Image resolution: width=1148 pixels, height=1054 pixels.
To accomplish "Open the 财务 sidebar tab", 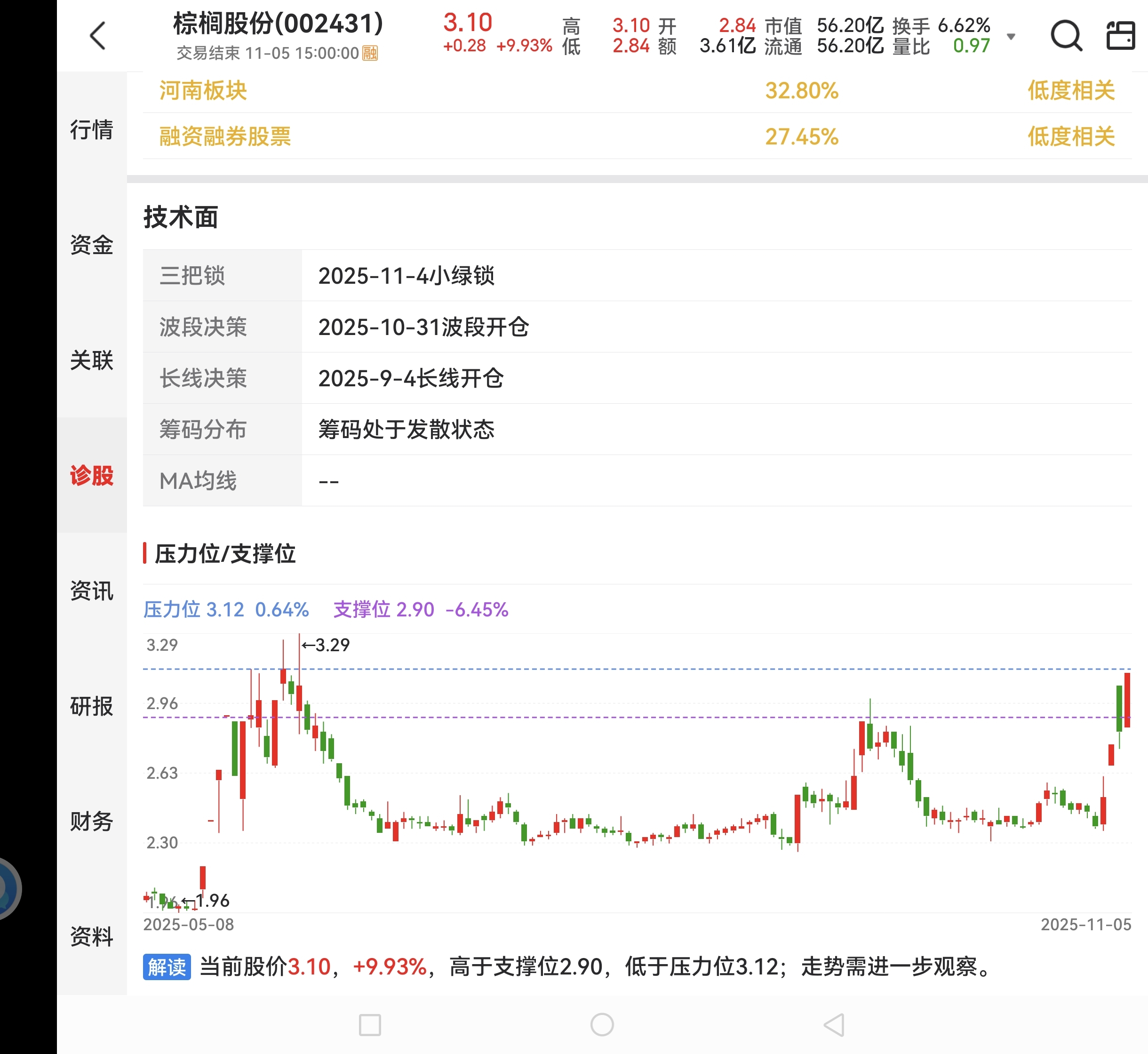I will pos(91,821).
